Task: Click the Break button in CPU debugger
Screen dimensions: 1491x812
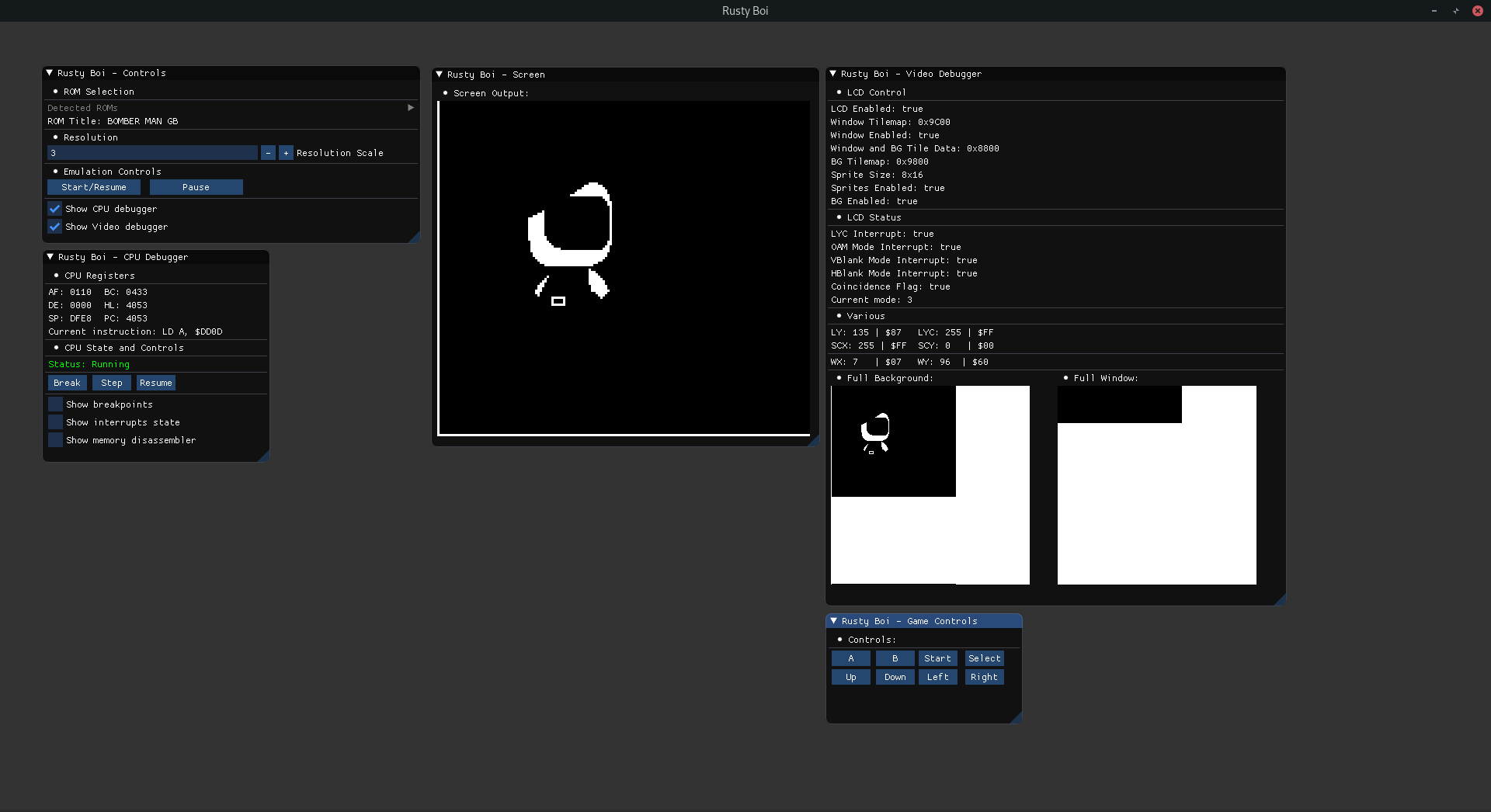Action: (x=67, y=383)
